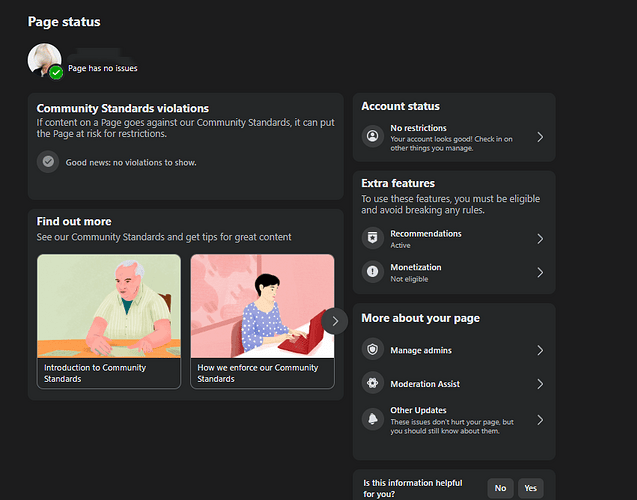Open How we enforce Community Standards card
The width and height of the screenshot is (637, 500).
point(262,321)
